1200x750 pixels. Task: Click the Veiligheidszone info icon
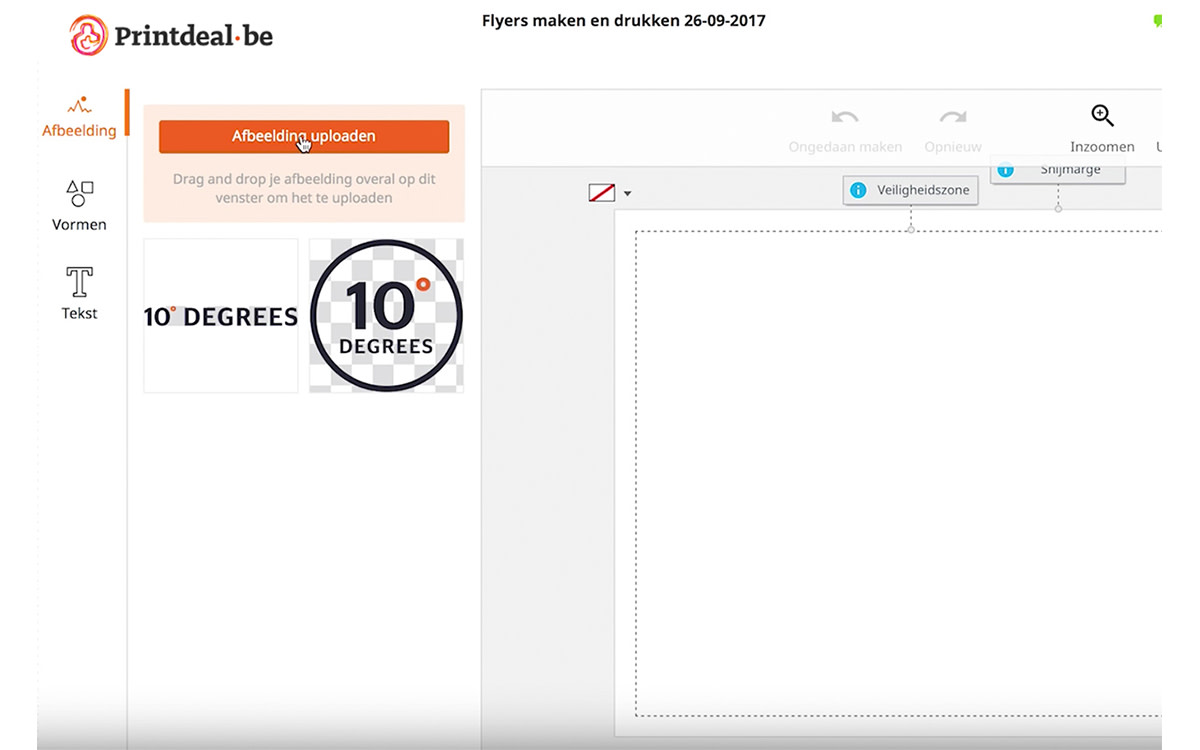858,190
